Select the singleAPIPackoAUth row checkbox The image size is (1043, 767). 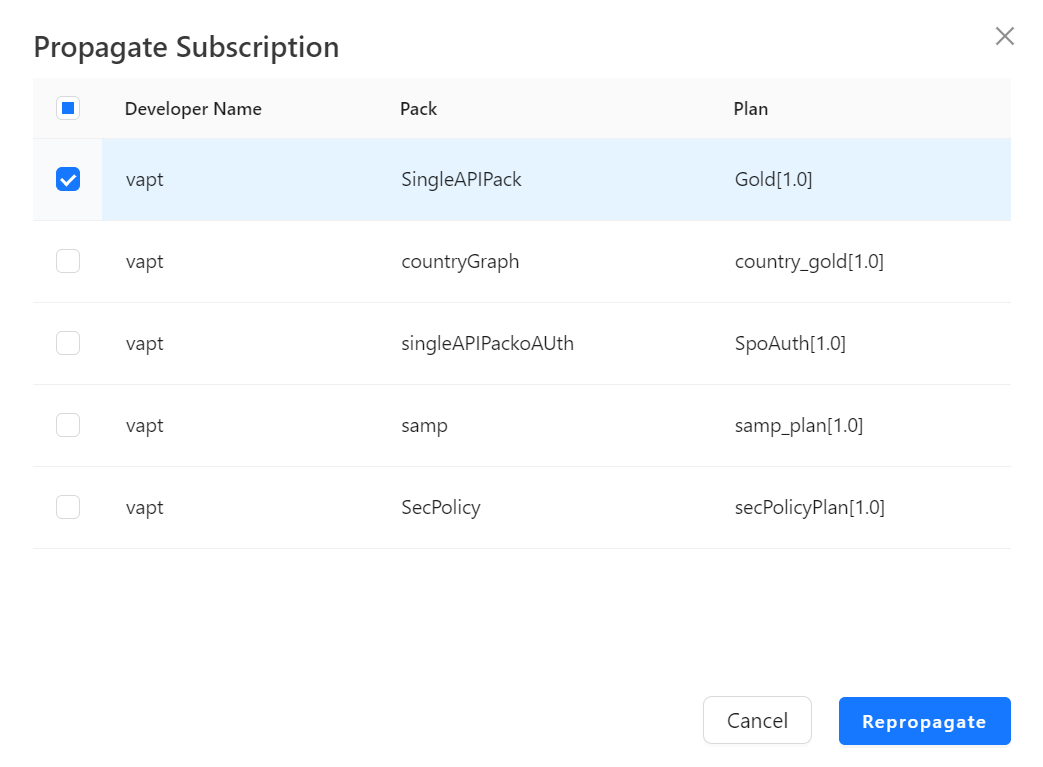(68, 343)
